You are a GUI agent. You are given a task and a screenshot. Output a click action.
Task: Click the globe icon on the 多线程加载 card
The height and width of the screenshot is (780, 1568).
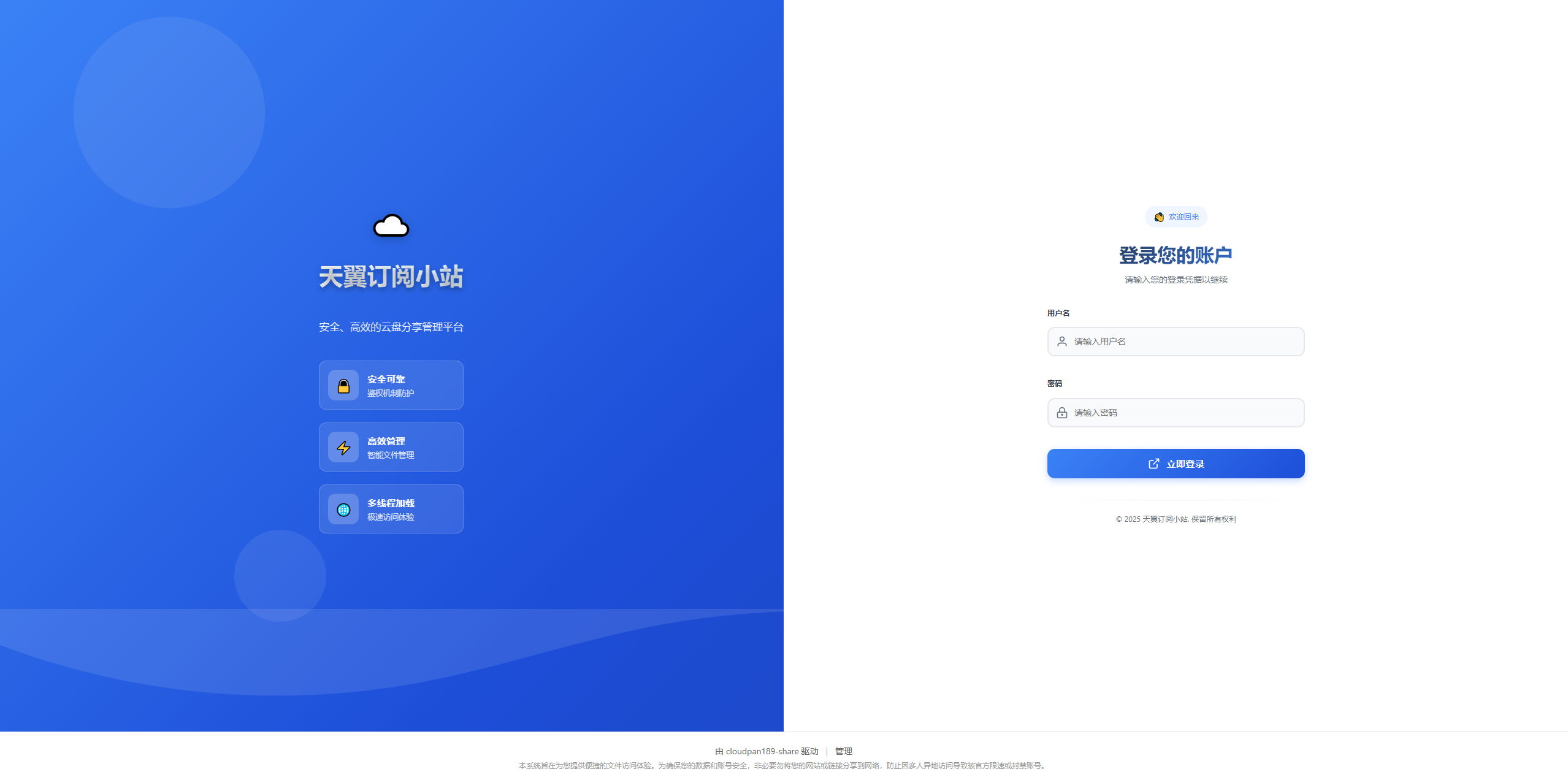(x=343, y=508)
